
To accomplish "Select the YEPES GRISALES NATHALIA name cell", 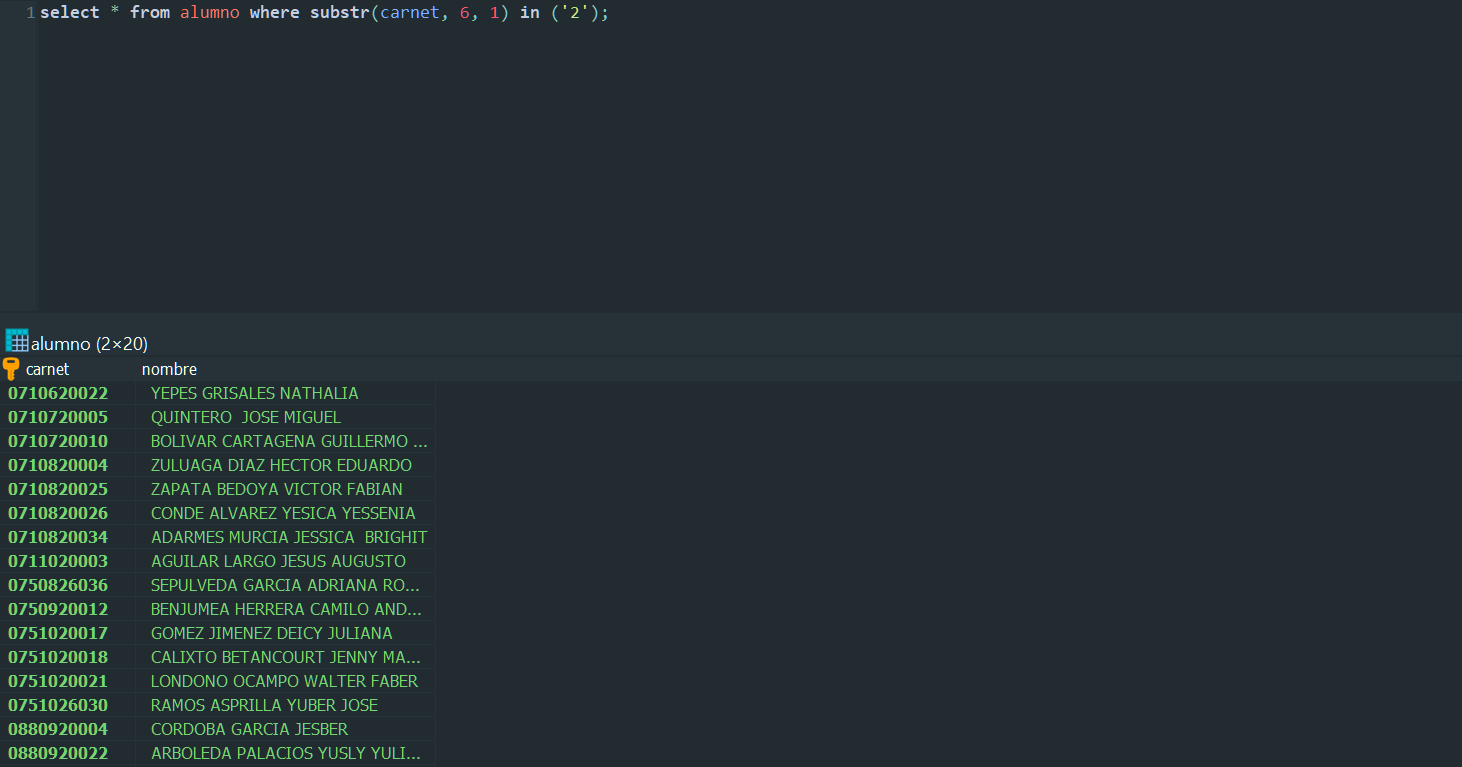I will [254, 393].
